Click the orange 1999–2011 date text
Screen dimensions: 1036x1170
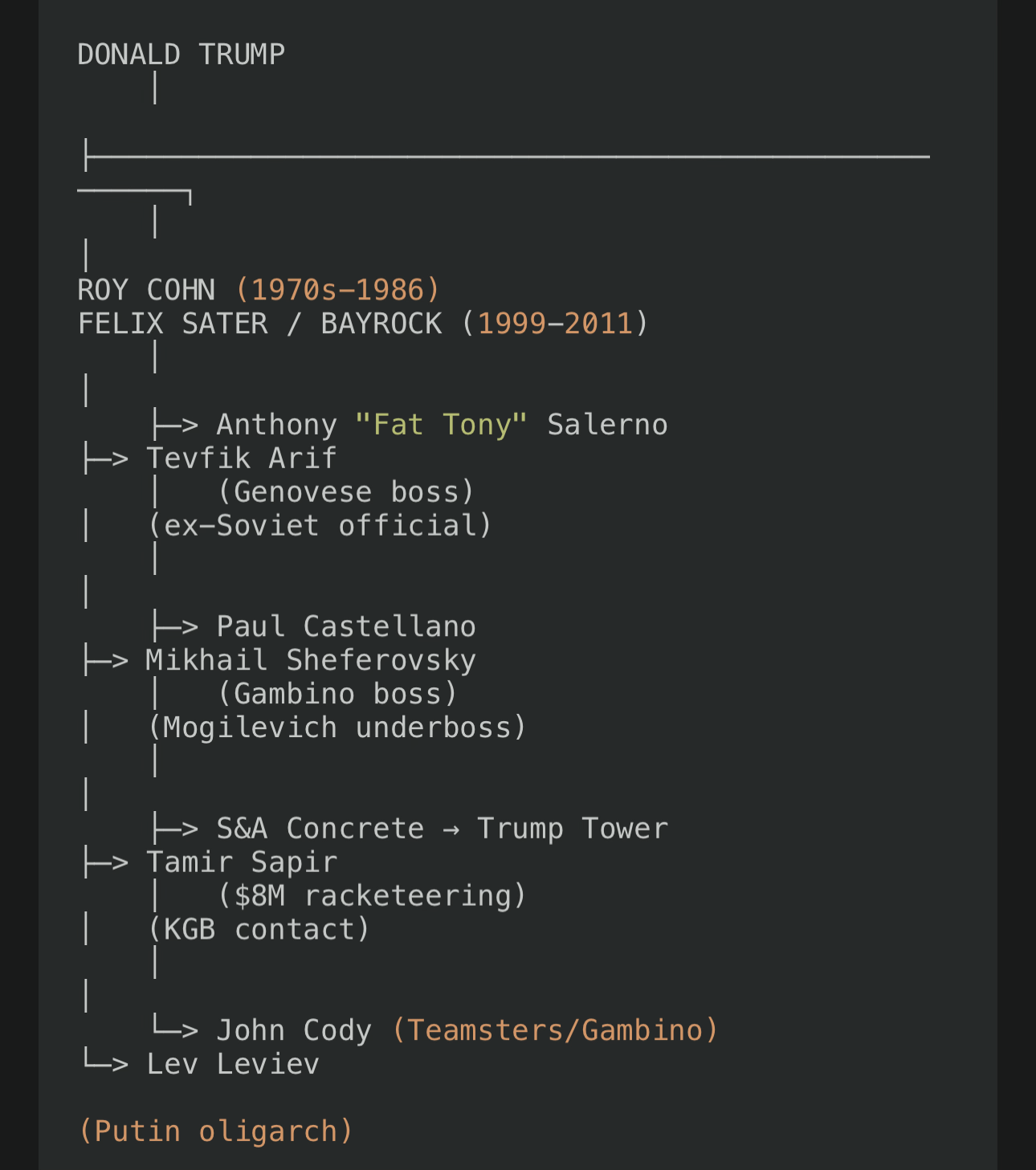[555, 324]
